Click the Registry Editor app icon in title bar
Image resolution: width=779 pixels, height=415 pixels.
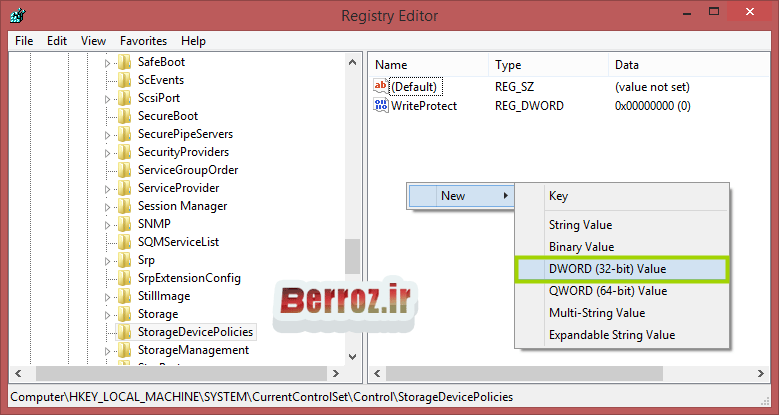coord(18,16)
